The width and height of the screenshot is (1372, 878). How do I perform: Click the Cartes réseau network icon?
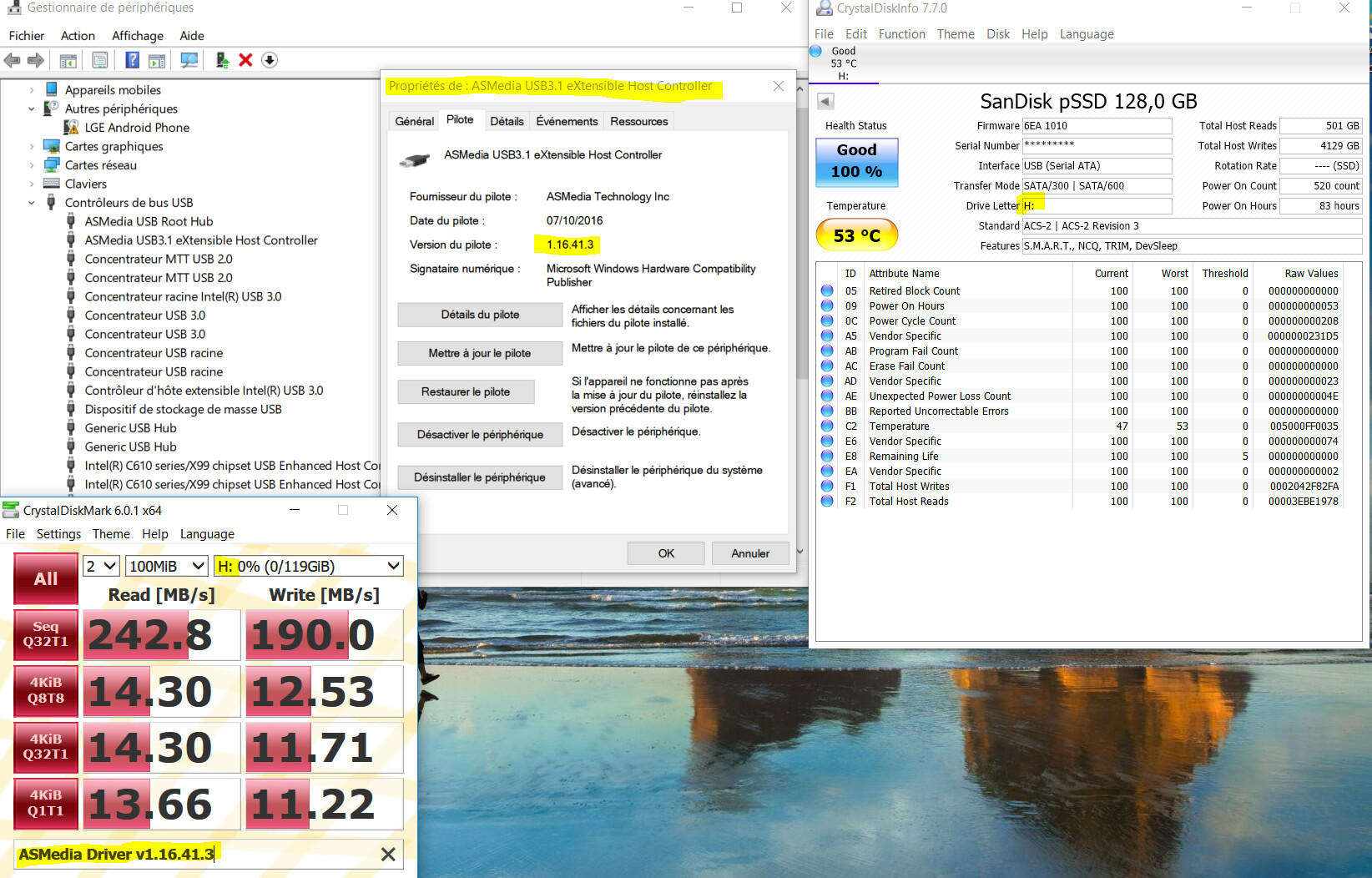pyautogui.click(x=52, y=164)
